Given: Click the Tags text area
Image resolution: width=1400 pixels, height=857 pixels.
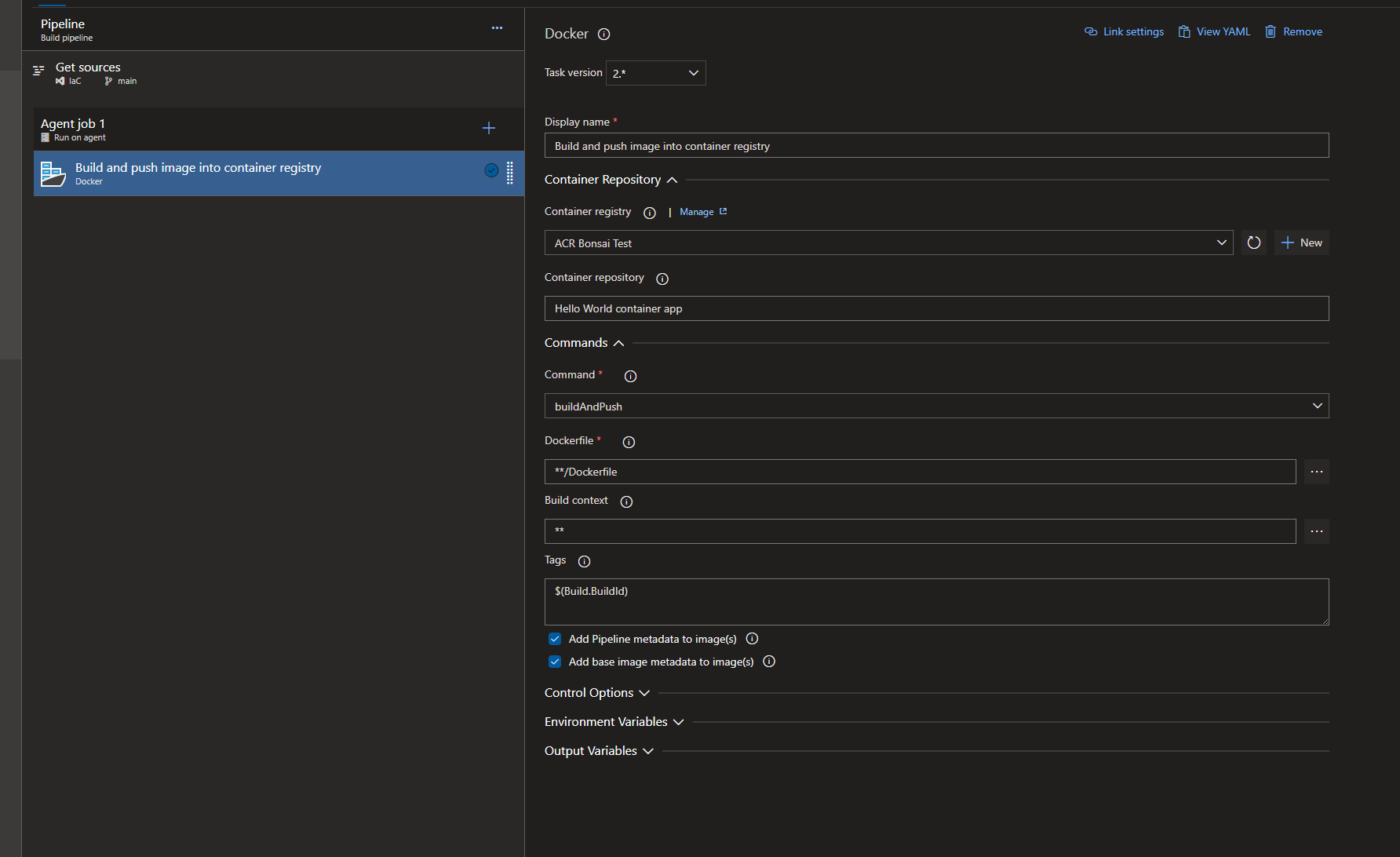Looking at the screenshot, I should [x=937, y=602].
